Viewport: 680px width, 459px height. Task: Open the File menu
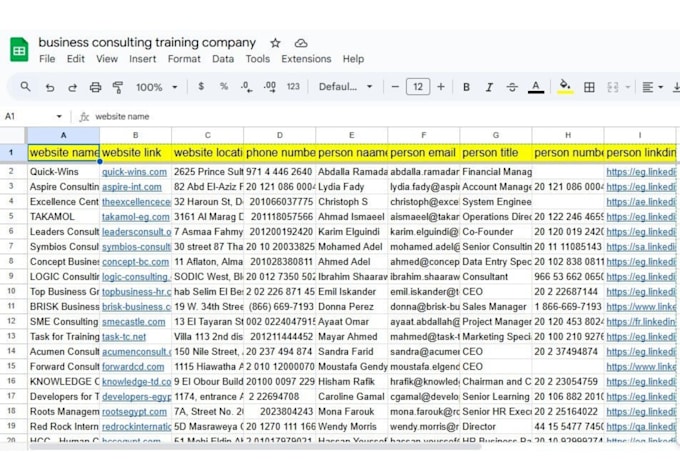point(47,59)
